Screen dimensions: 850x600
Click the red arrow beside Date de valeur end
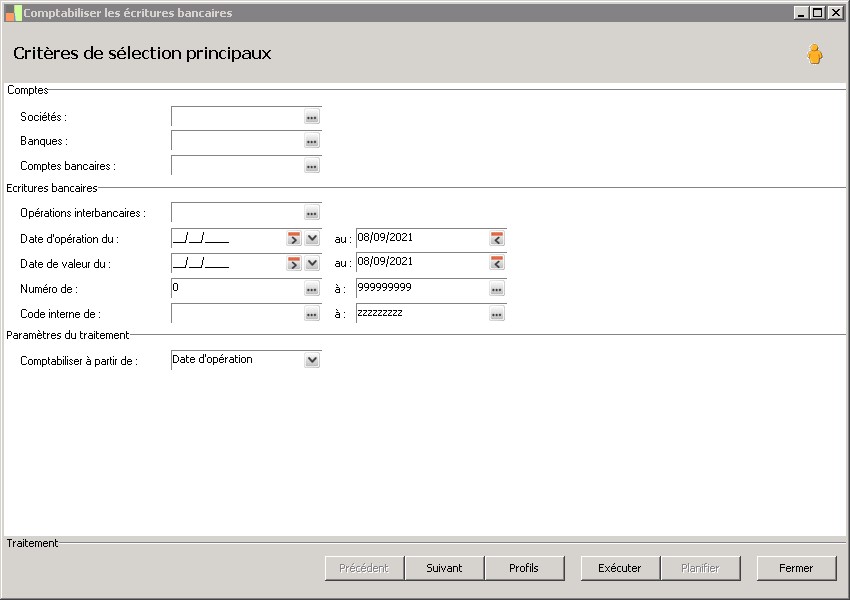tap(497, 263)
